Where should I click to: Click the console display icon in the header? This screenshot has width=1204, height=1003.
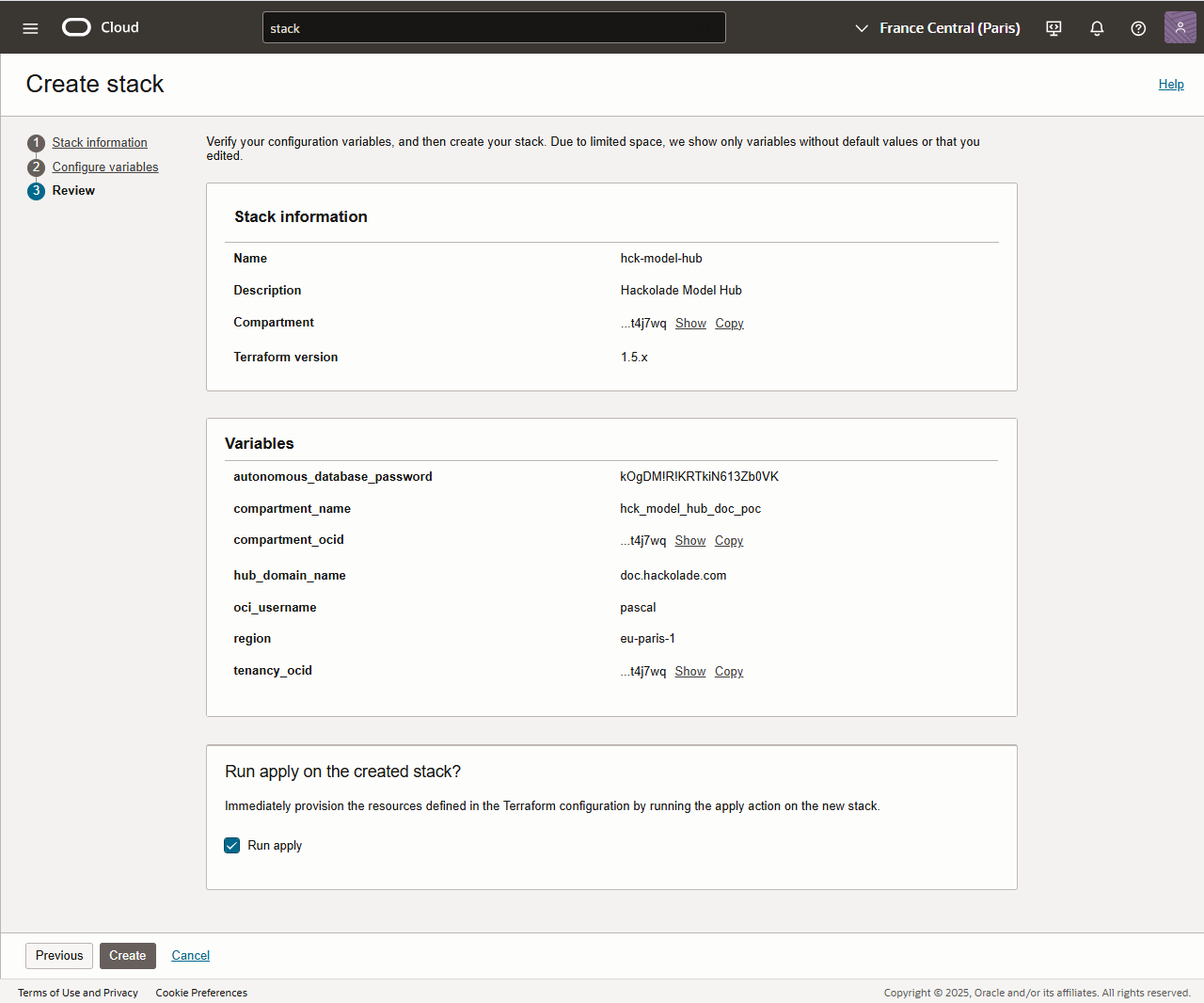1053,27
